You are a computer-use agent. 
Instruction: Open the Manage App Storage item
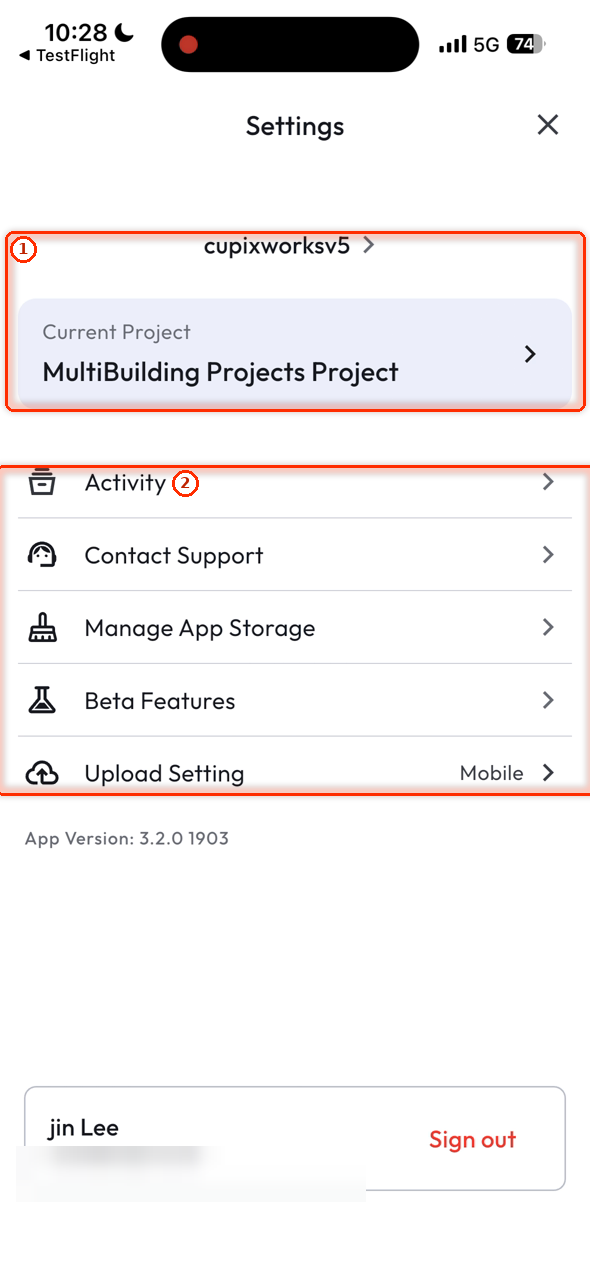coord(295,628)
